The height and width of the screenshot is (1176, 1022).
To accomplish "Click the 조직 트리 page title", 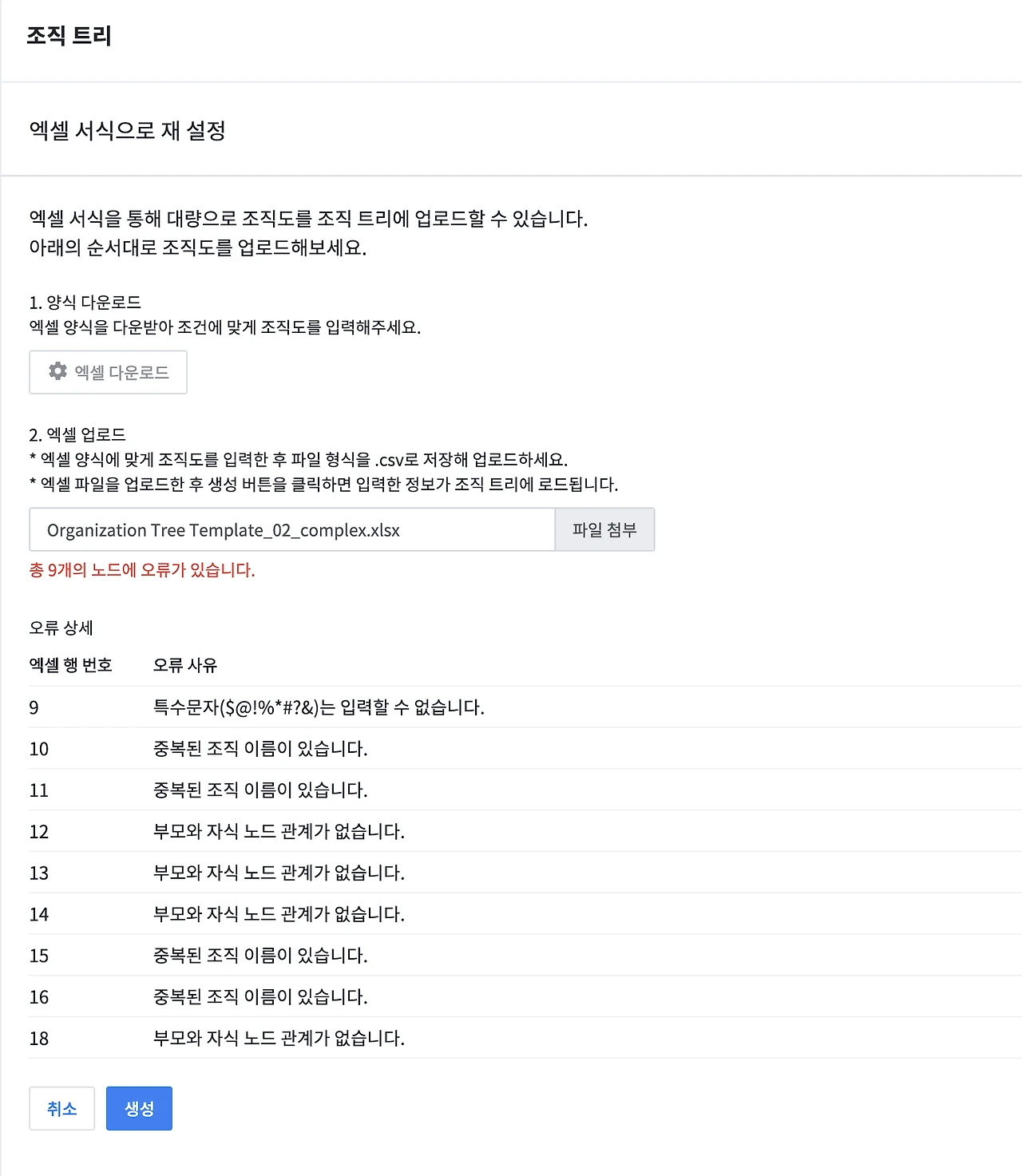I will 69,36.
